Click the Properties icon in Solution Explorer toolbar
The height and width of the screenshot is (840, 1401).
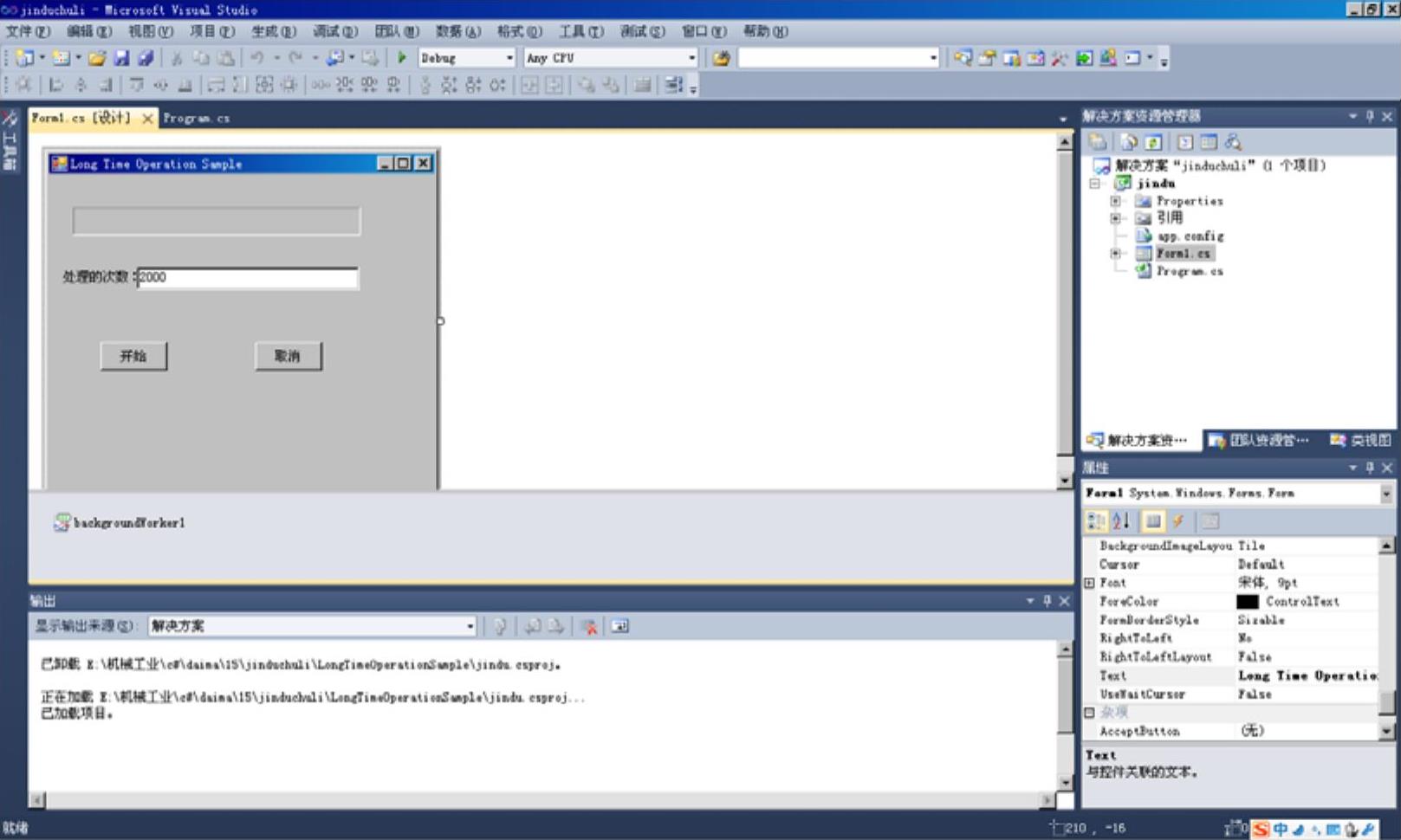point(1097,142)
